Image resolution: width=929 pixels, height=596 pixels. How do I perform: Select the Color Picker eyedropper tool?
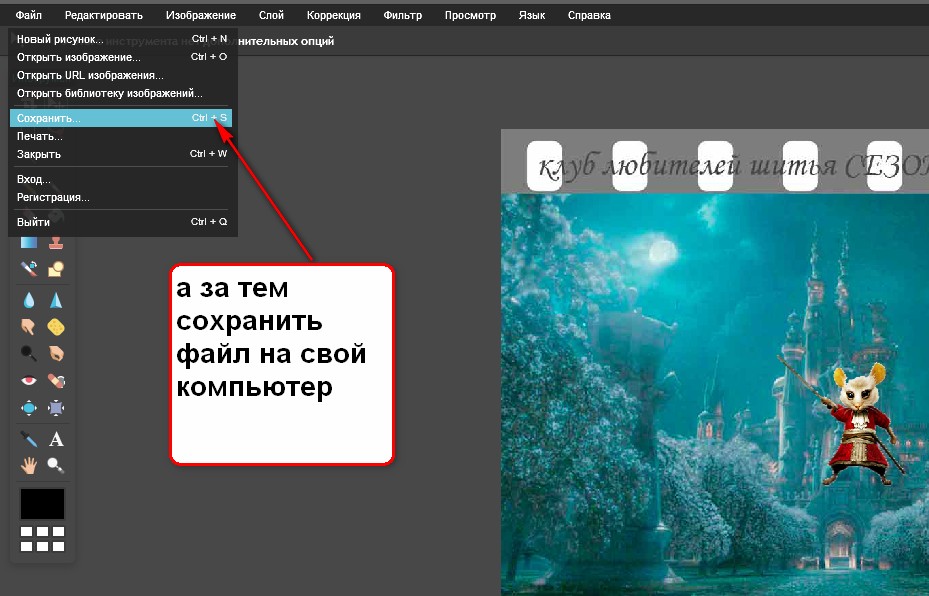tap(29, 439)
